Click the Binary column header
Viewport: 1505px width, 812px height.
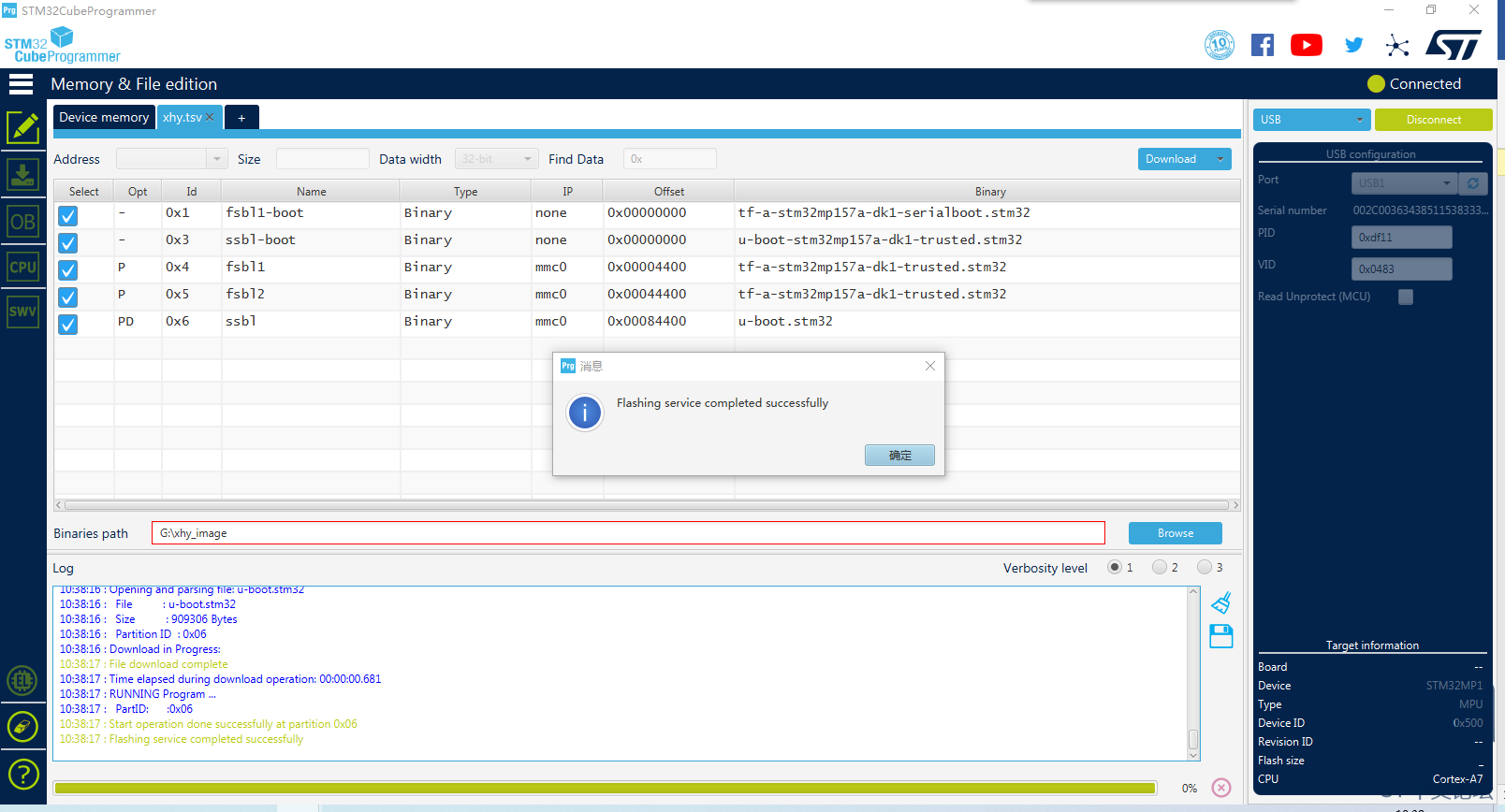pyautogui.click(x=988, y=192)
